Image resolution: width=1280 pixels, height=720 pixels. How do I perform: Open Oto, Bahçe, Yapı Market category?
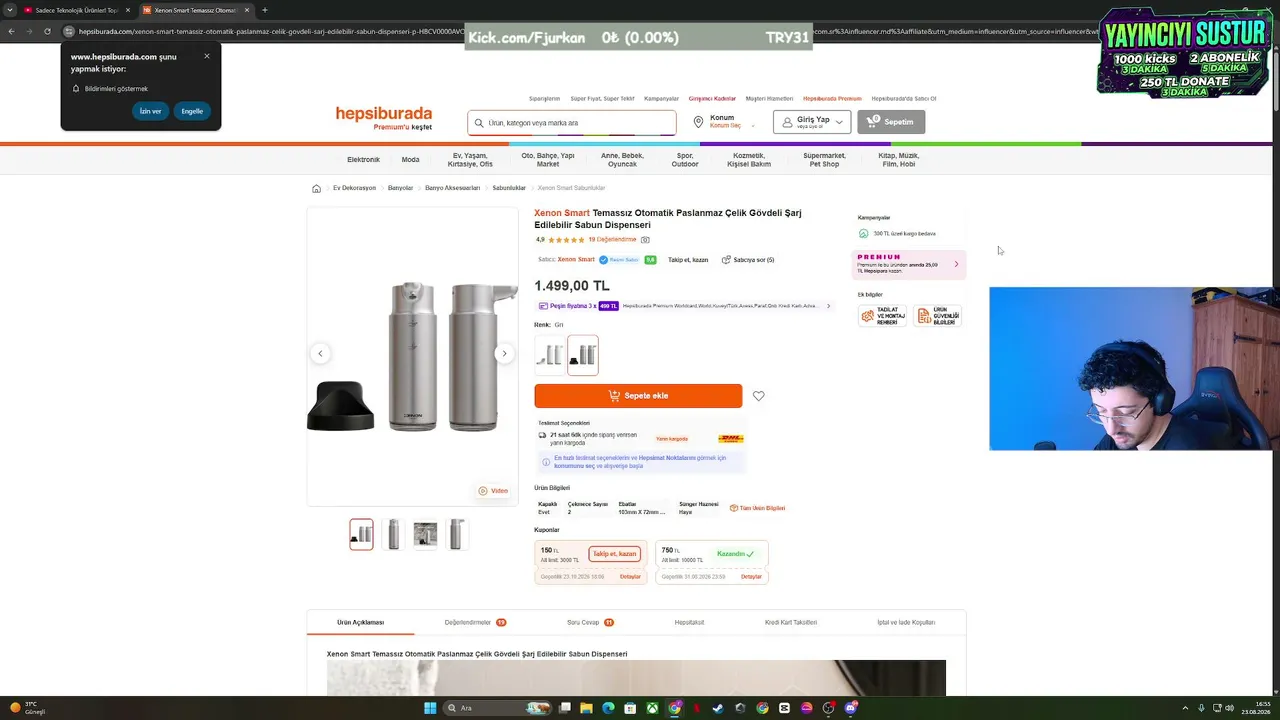(548, 160)
